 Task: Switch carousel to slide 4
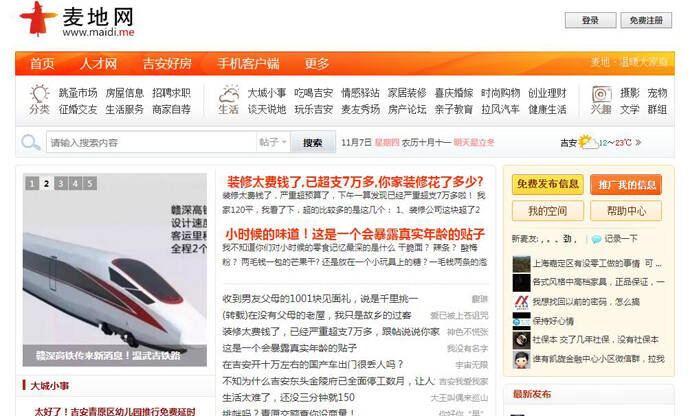75,184
